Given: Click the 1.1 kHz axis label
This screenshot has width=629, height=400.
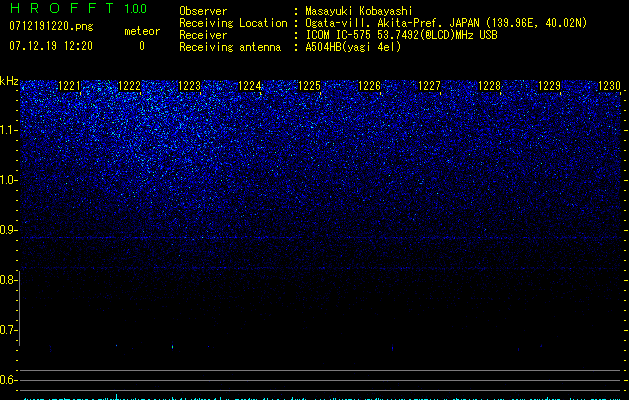Looking at the screenshot, I should (9, 130).
